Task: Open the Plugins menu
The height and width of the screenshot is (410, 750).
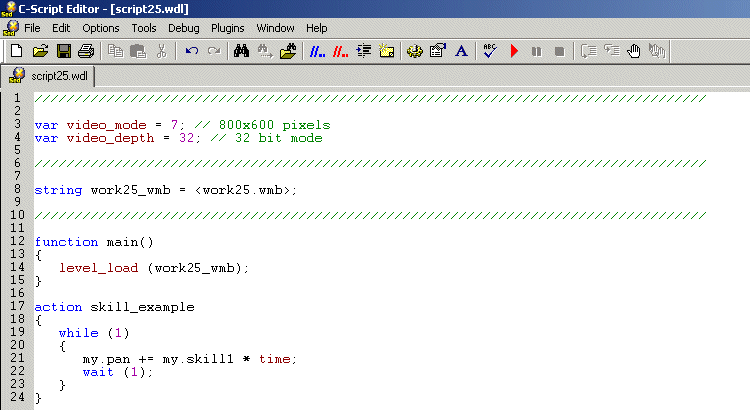Action: (227, 28)
